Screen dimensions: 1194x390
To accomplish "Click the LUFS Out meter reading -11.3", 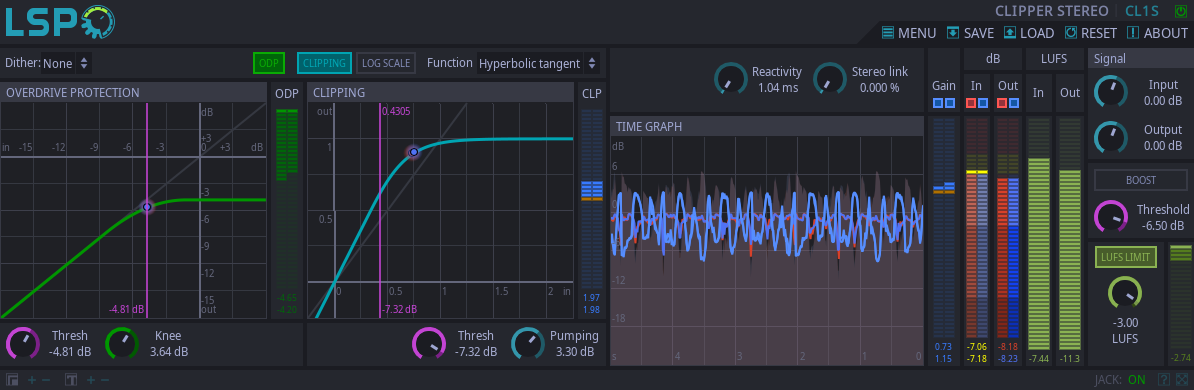I will point(1070,358).
